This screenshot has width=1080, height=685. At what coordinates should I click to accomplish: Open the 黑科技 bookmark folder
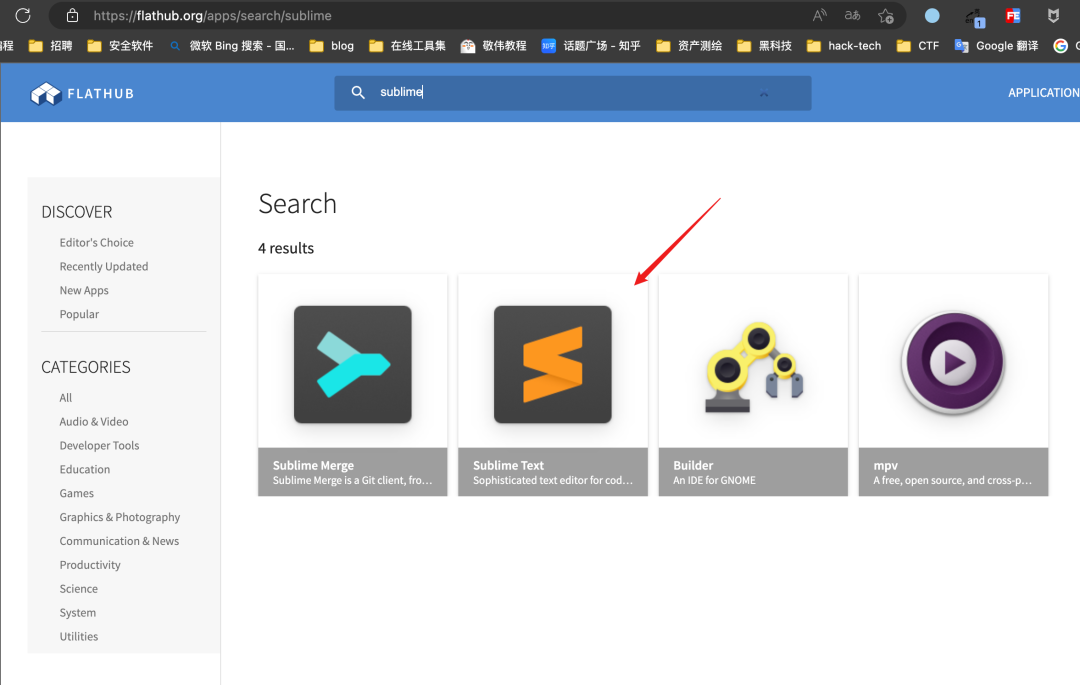point(764,45)
